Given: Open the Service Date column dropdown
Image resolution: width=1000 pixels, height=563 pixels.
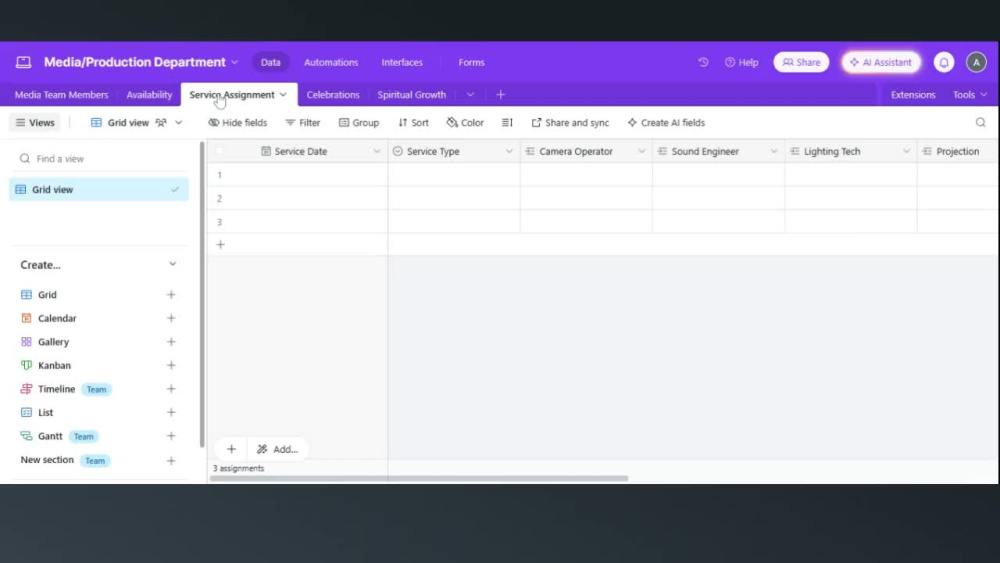Looking at the screenshot, I should [377, 151].
